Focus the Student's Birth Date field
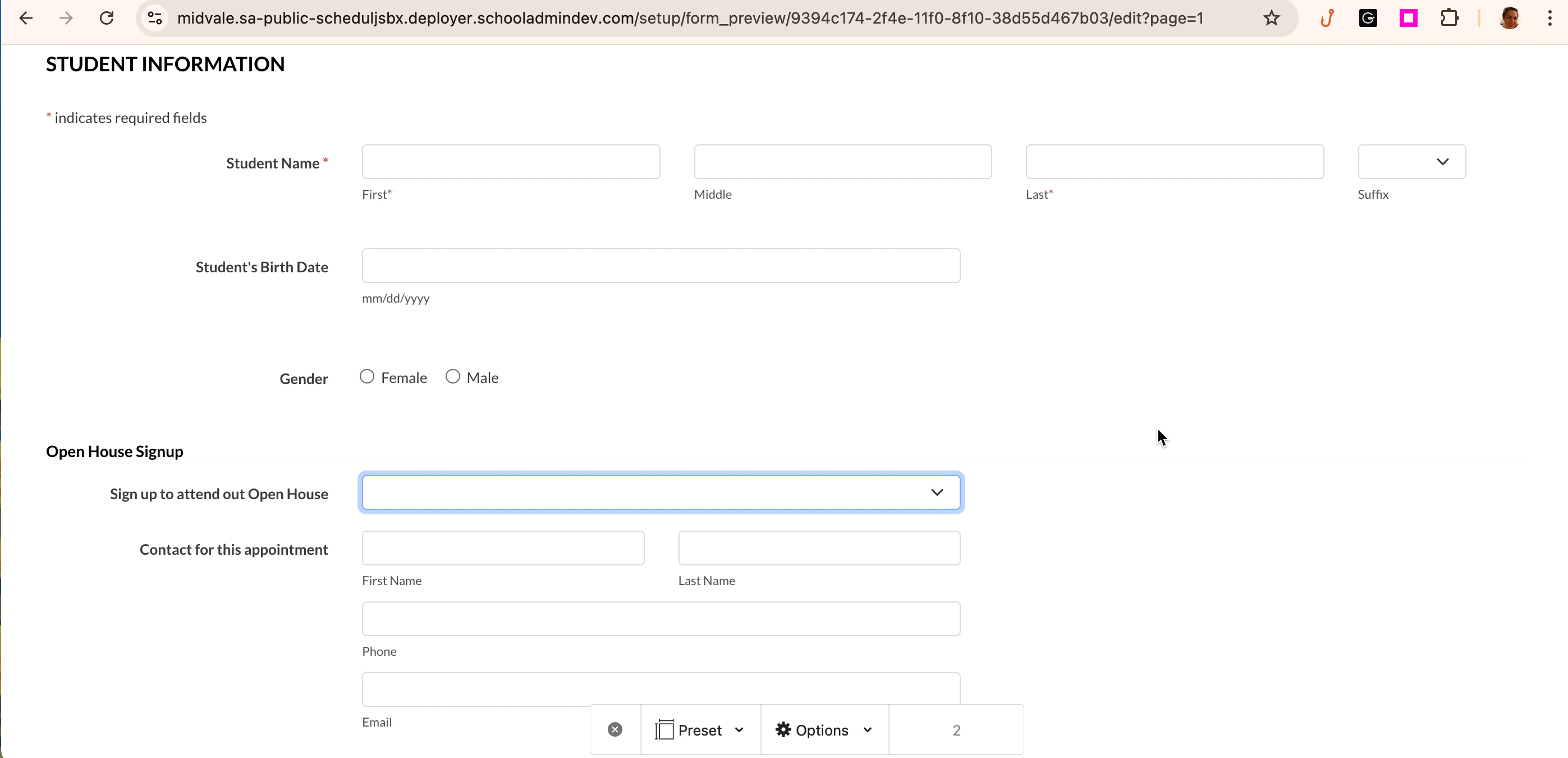 pyautogui.click(x=661, y=266)
